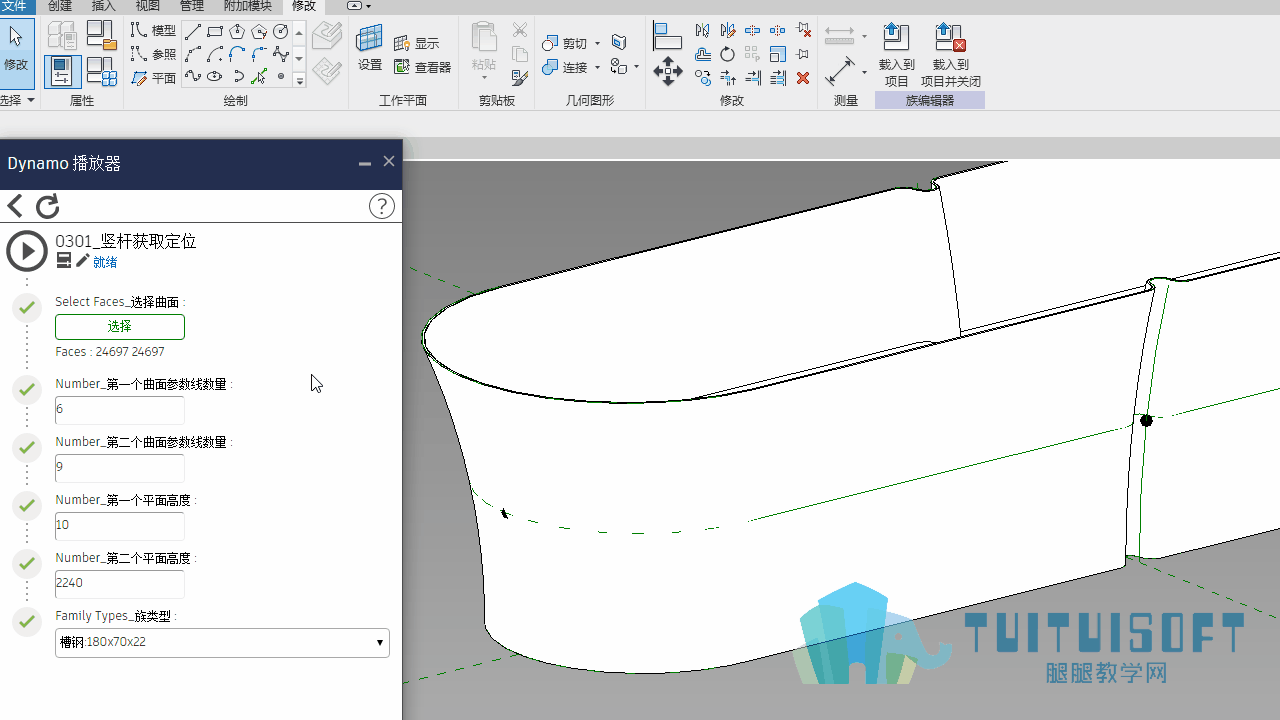Select Mirror - Draw Axis tool
This screenshot has width=1280, height=720.
point(728,30)
